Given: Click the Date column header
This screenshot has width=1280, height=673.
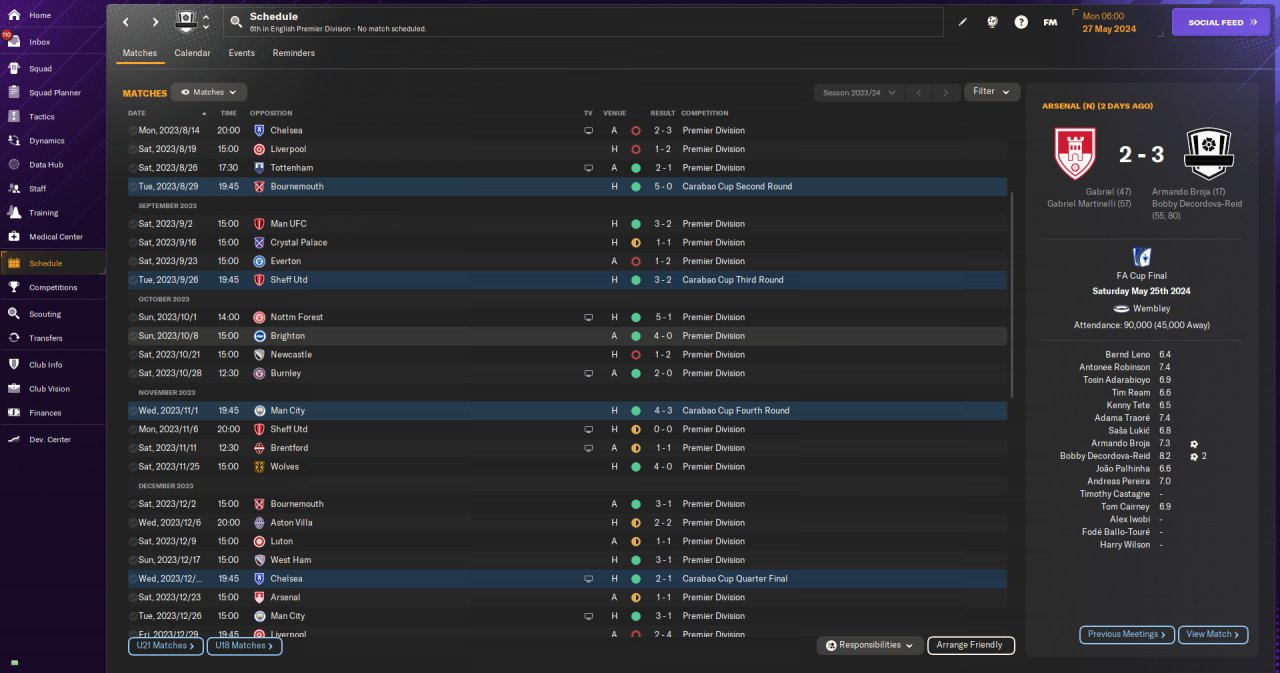Looking at the screenshot, I should [137, 113].
